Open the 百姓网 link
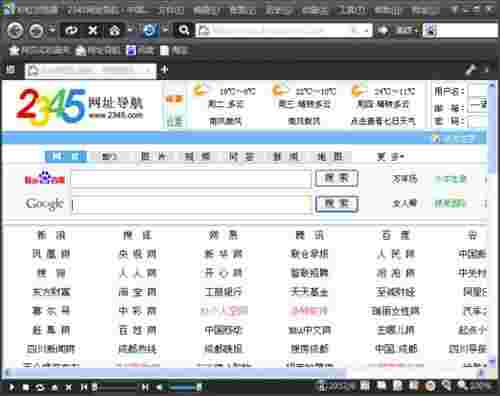Image resolution: width=500 pixels, height=396 pixels. point(137,330)
